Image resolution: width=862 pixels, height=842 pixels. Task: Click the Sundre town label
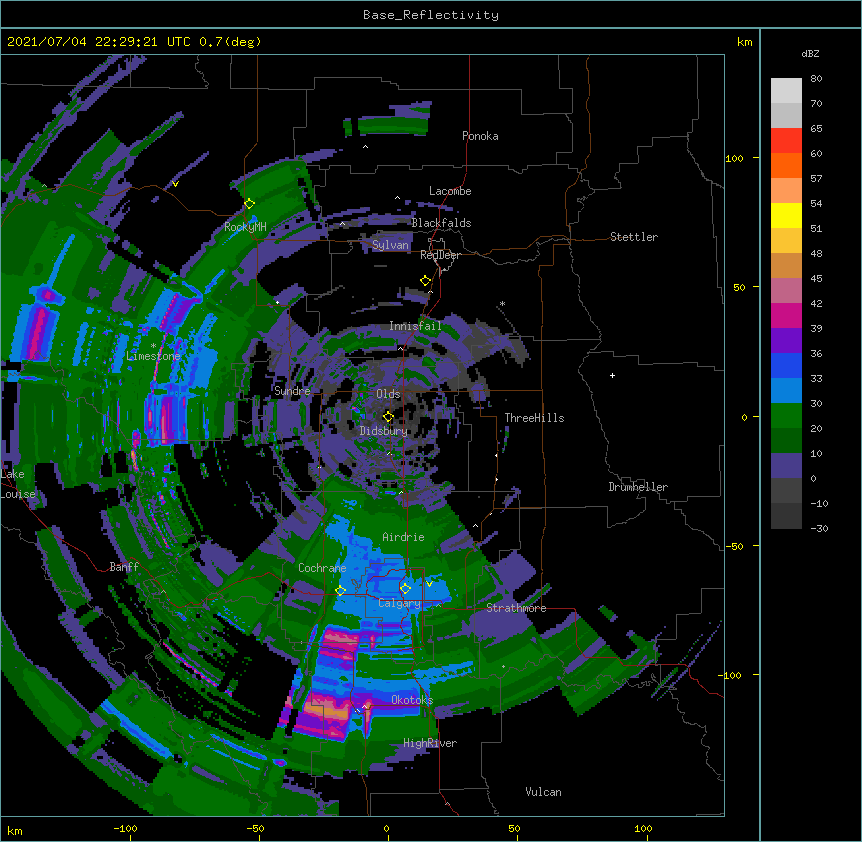(292, 391)
